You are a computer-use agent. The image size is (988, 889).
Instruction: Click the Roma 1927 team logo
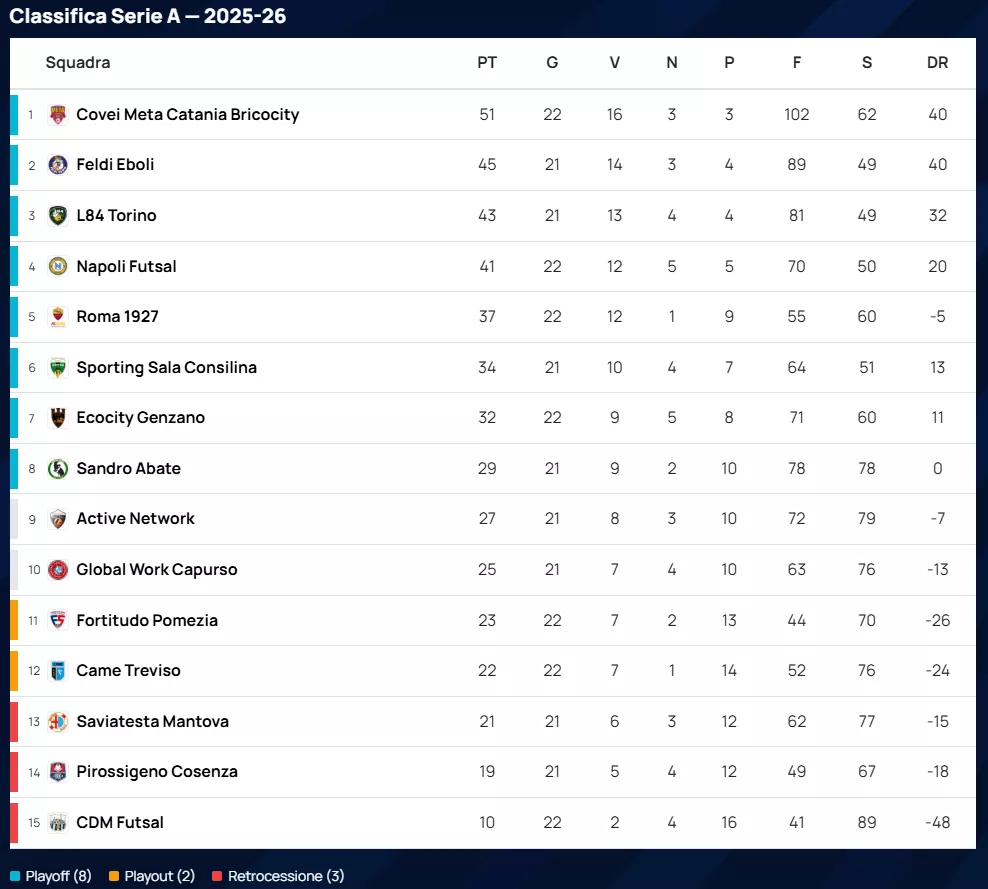[x=58, y=317]
